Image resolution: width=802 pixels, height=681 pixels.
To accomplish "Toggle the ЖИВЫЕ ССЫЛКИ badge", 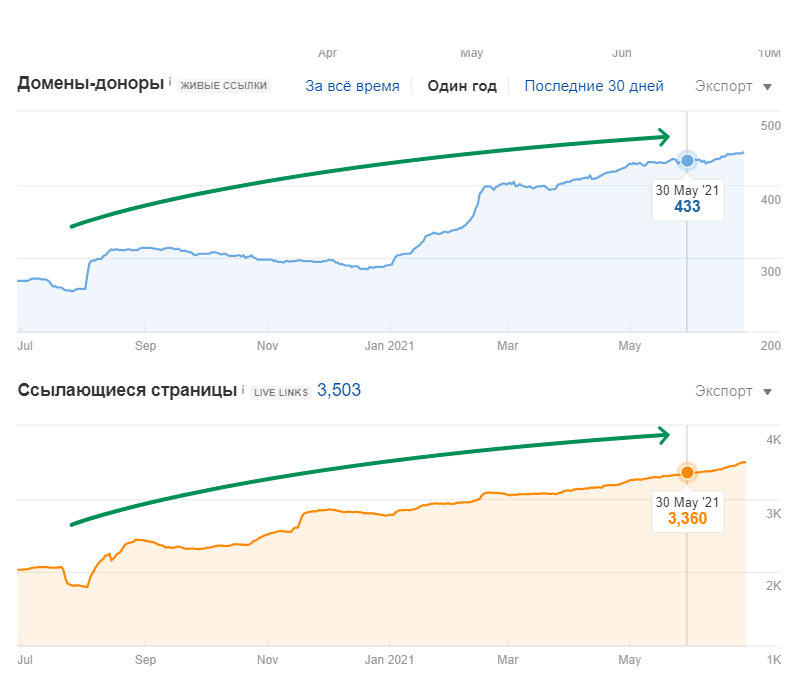I will pos(223,86).
